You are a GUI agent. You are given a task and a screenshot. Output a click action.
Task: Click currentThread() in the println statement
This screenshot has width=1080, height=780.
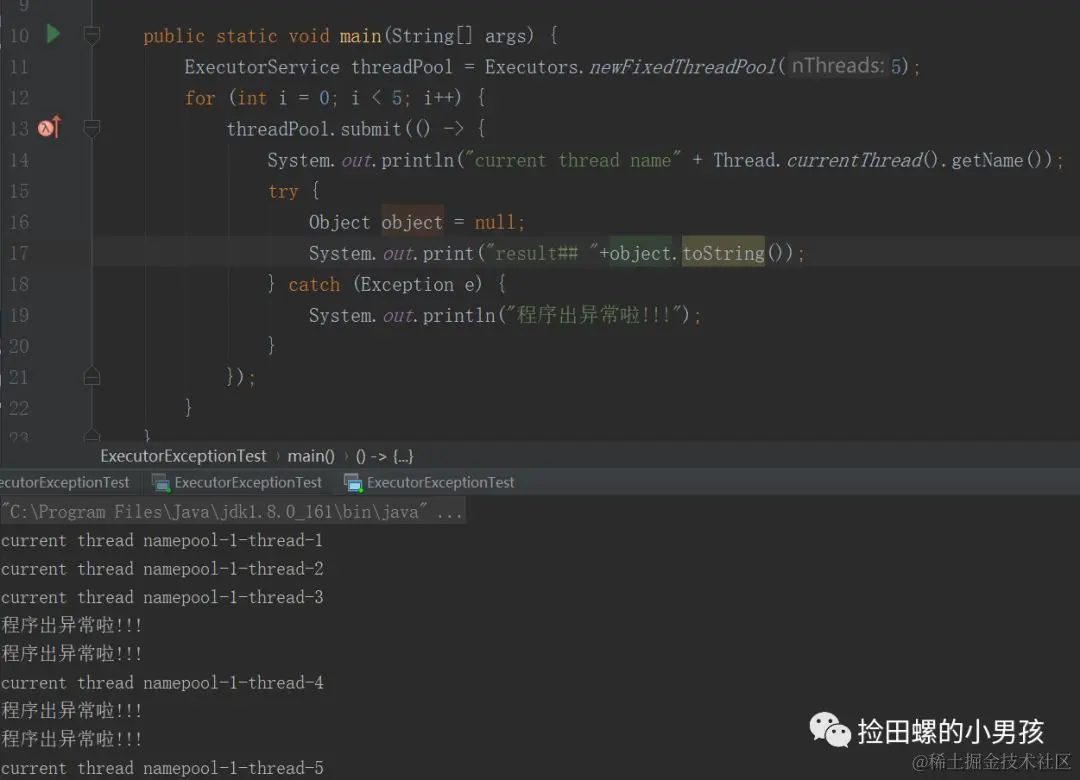click(862, 160)
